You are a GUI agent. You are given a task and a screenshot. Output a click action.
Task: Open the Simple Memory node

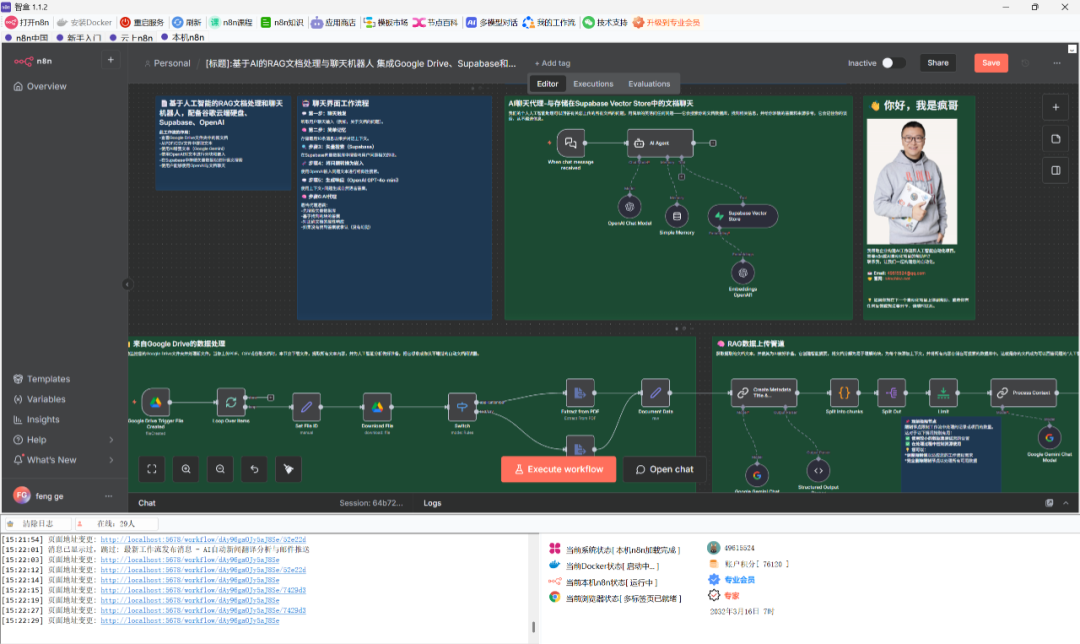click(x=676, y=216)
